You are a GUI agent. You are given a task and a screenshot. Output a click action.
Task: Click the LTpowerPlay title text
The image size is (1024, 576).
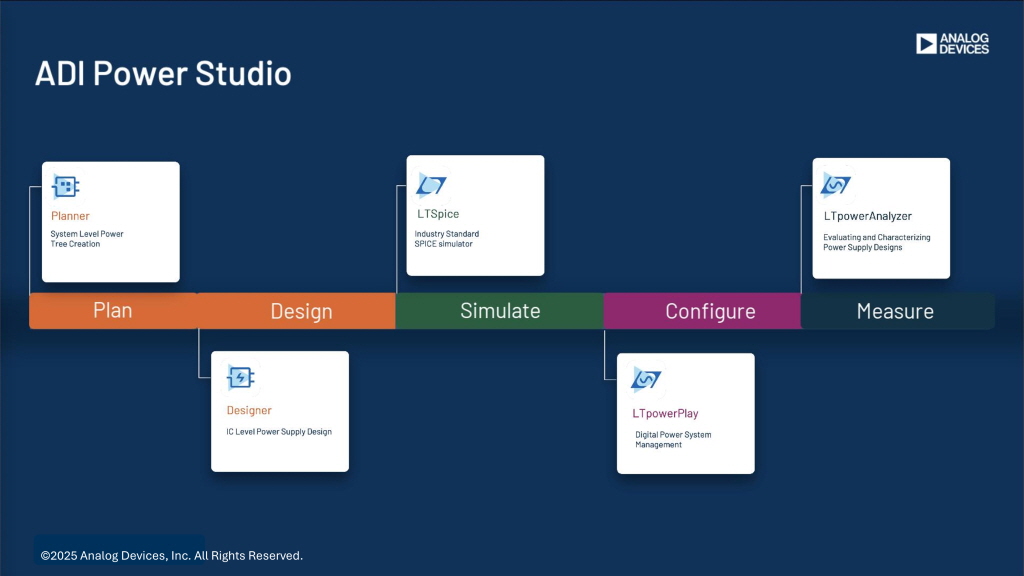click(x=665, y=413)
